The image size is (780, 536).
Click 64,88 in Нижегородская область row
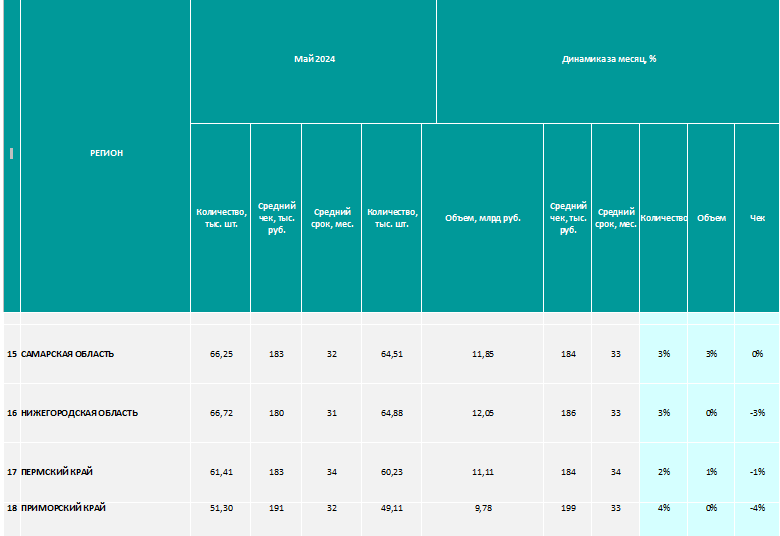tap(391, 413)
